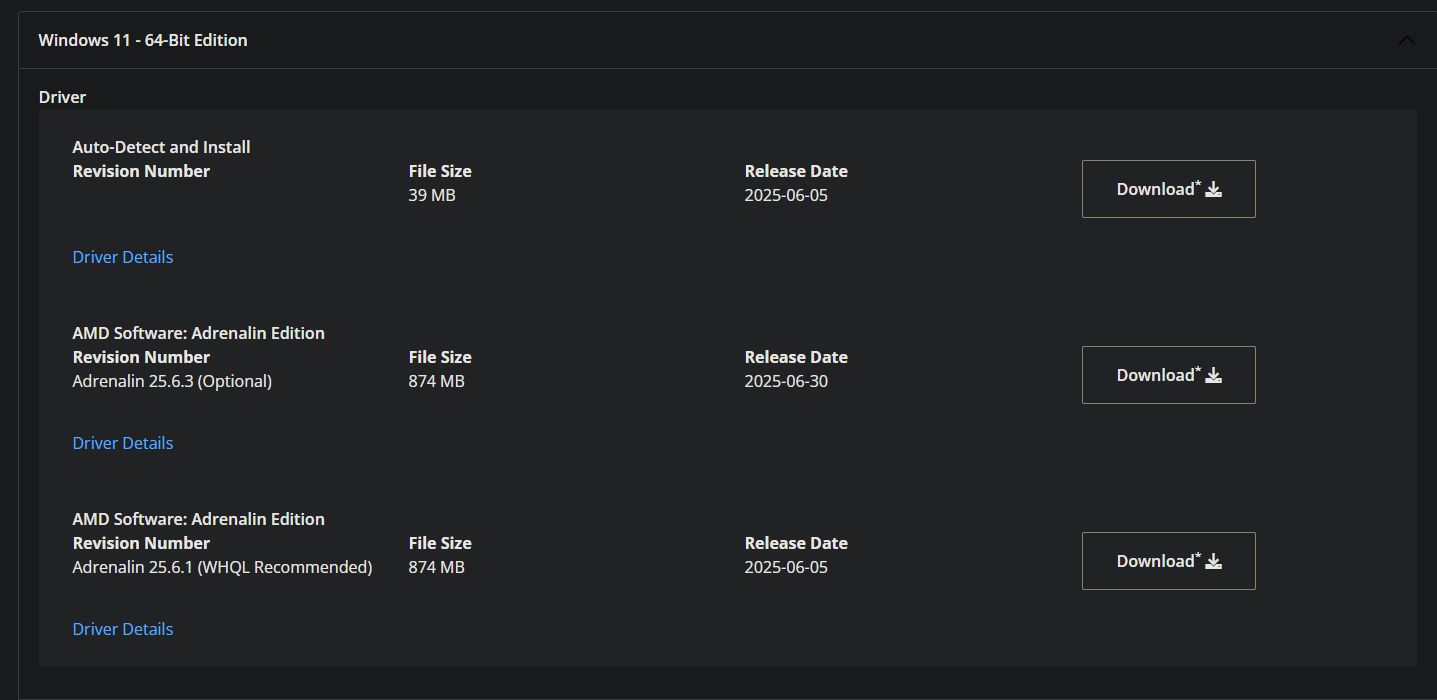Viewport: 1437px width, 700px height.
Task: Click 874 MB size of Adrenalin 25.6.1
Action: [x=437, y=567]
